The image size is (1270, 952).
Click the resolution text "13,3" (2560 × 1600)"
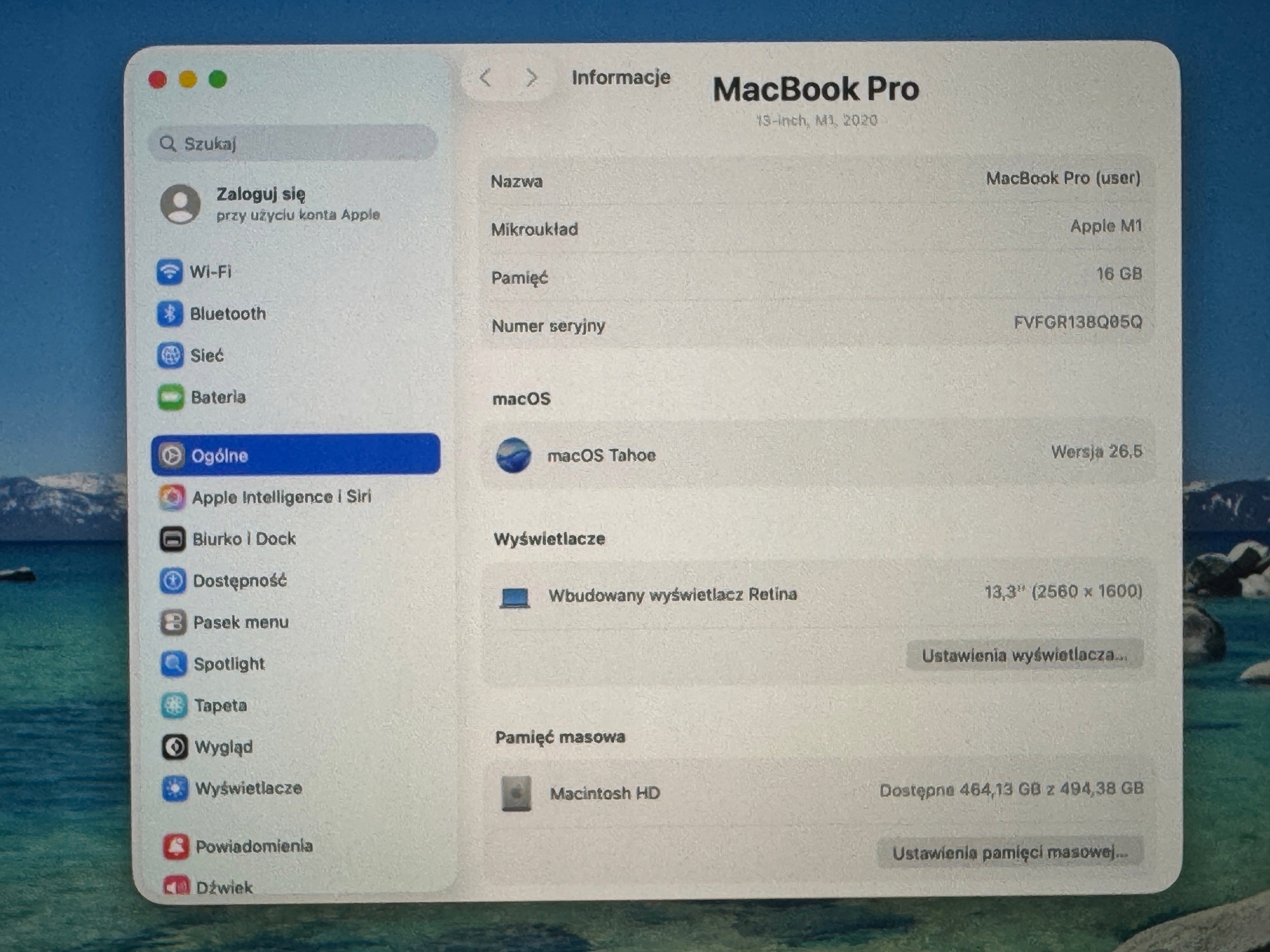1063,592
